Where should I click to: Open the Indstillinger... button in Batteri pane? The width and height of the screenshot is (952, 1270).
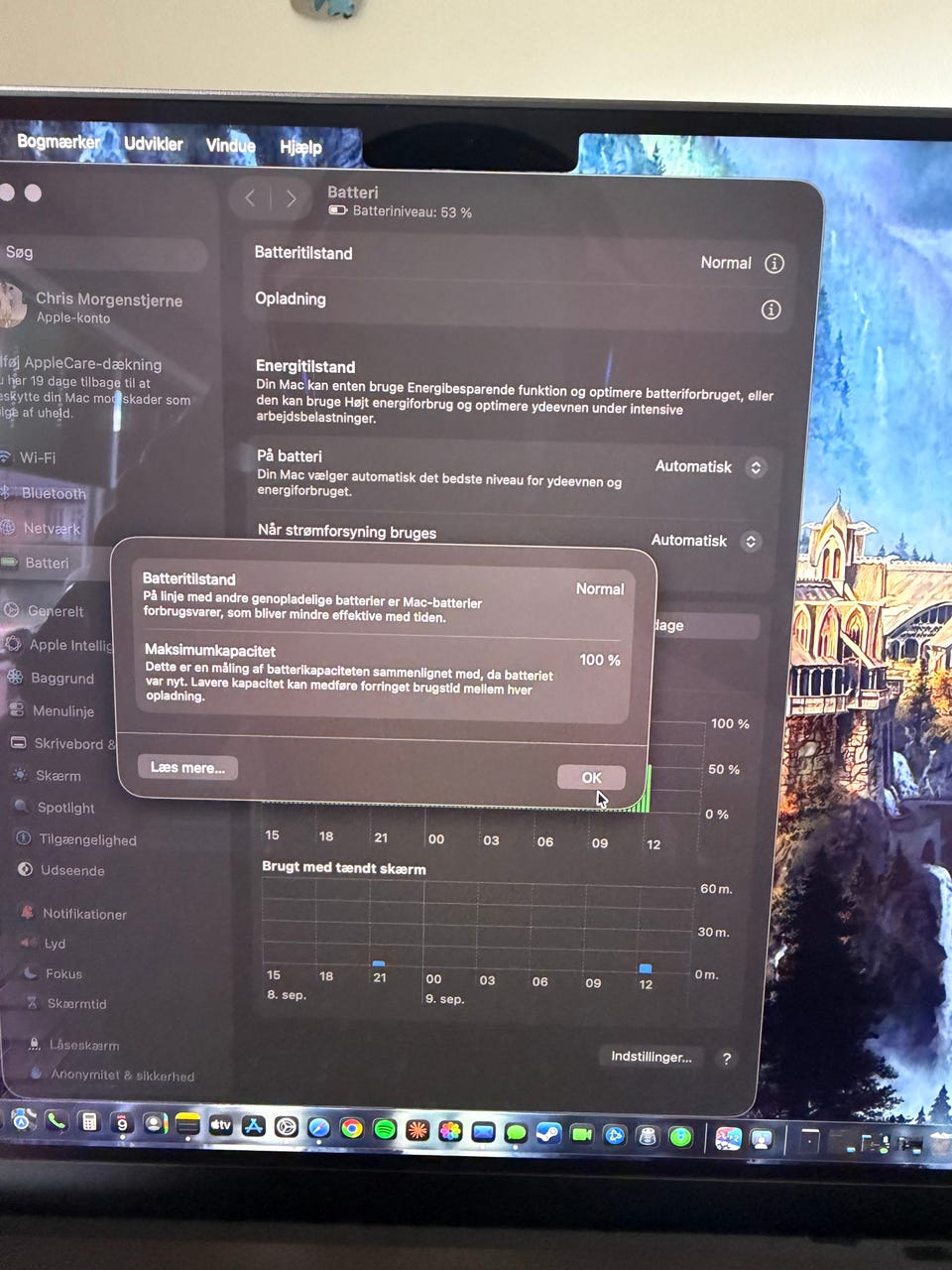[x=651, y=1057]
